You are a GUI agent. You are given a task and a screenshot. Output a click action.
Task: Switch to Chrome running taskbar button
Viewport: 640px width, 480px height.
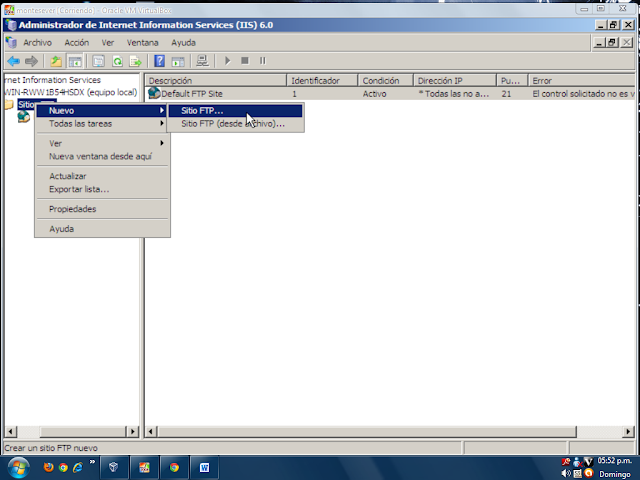[x=174, y=468]
